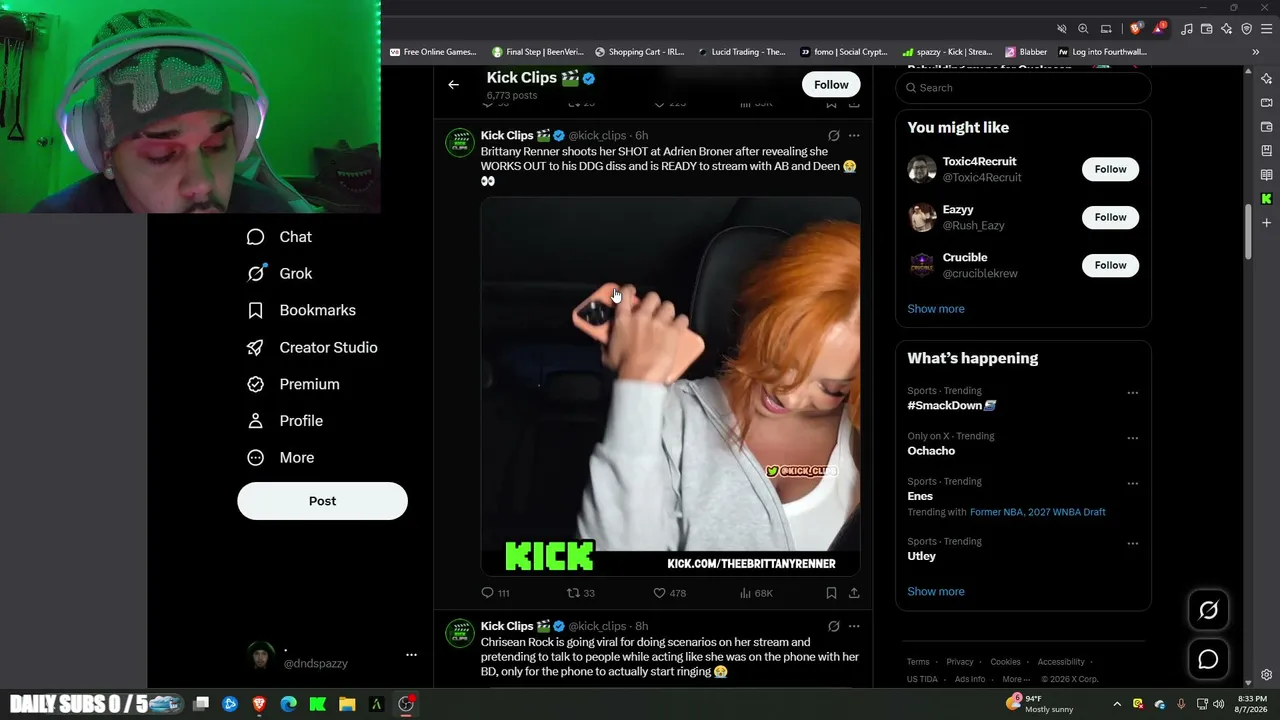Show hidden system tray icons
The width and height of the screenshot is (1280, 720).
click(x=1117, y=704)
